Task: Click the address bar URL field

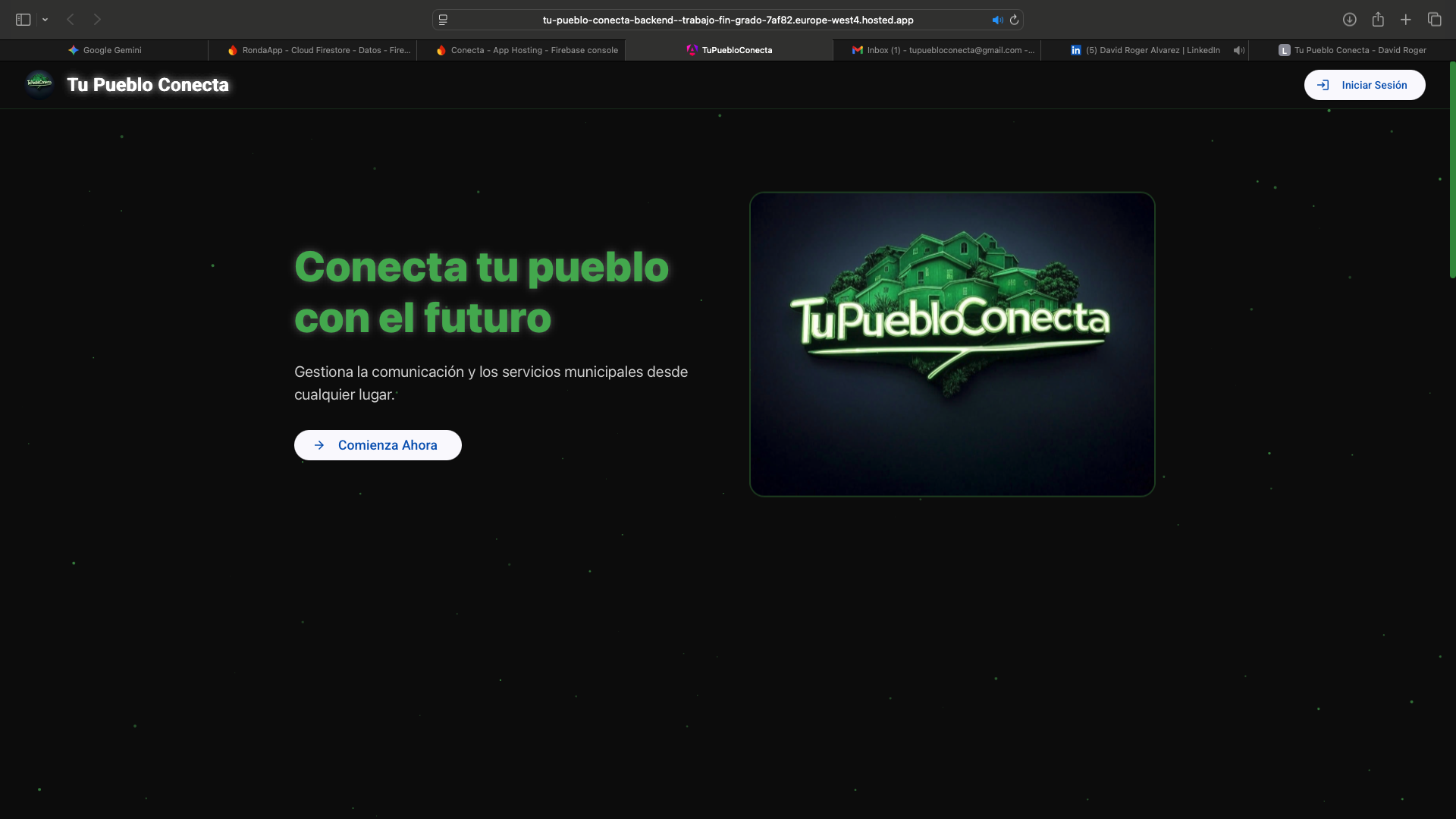Action: point(726,20)
